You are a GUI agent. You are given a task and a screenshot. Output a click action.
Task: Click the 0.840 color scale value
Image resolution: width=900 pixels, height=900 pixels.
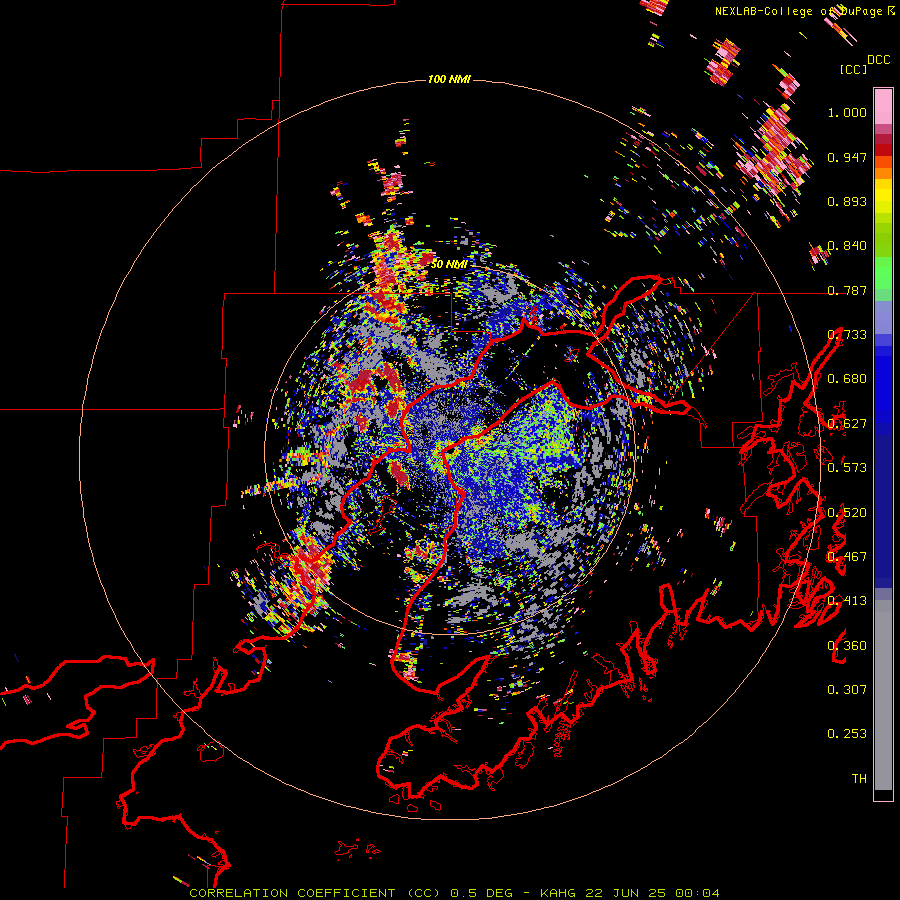847,246
